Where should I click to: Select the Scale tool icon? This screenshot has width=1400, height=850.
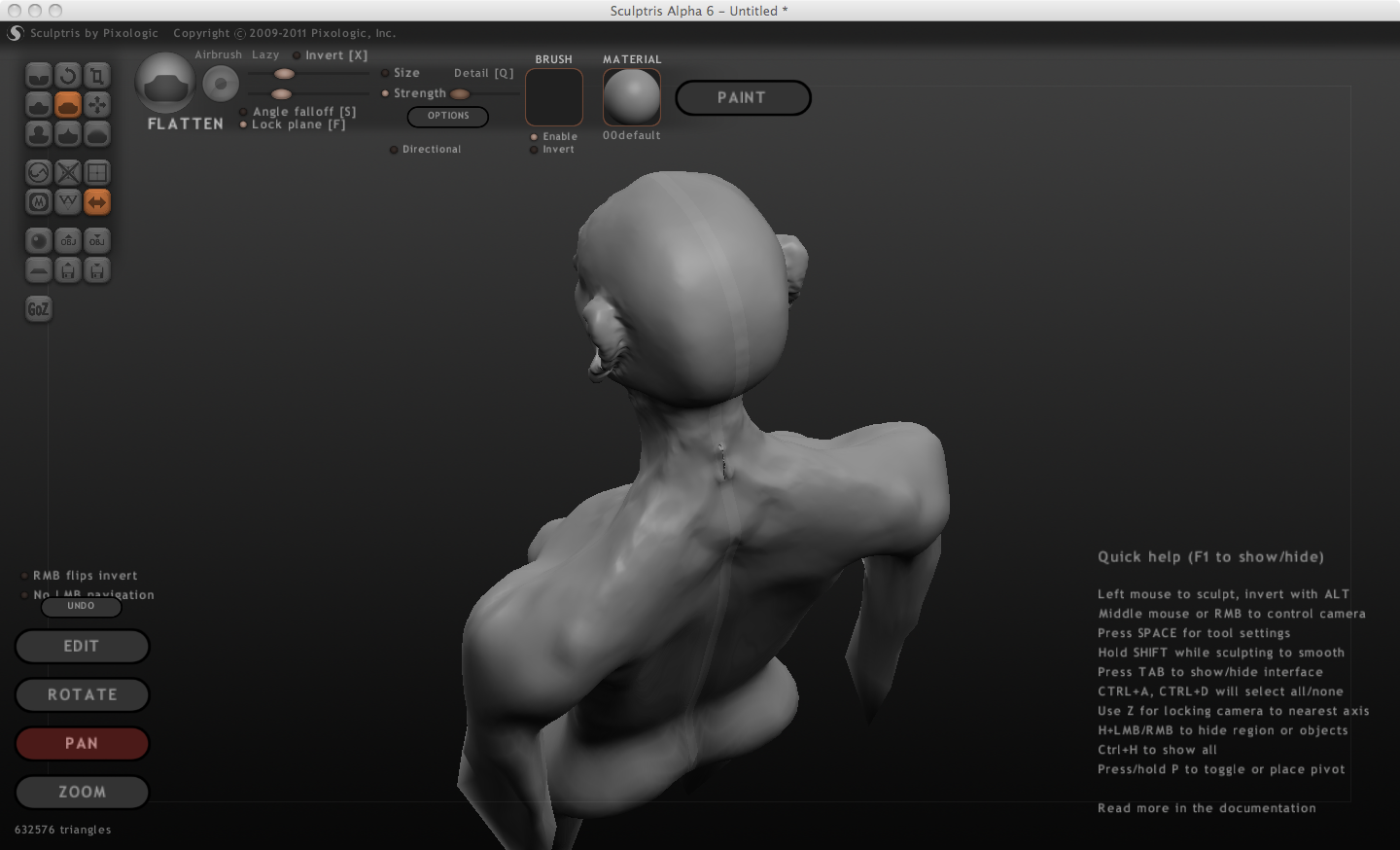[x=97, y=76]
